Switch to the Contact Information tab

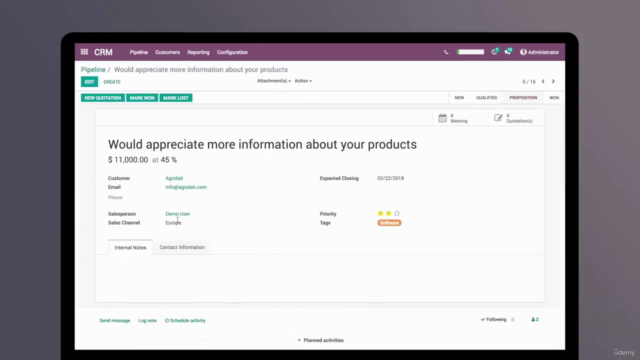click(x=182, y=247)
